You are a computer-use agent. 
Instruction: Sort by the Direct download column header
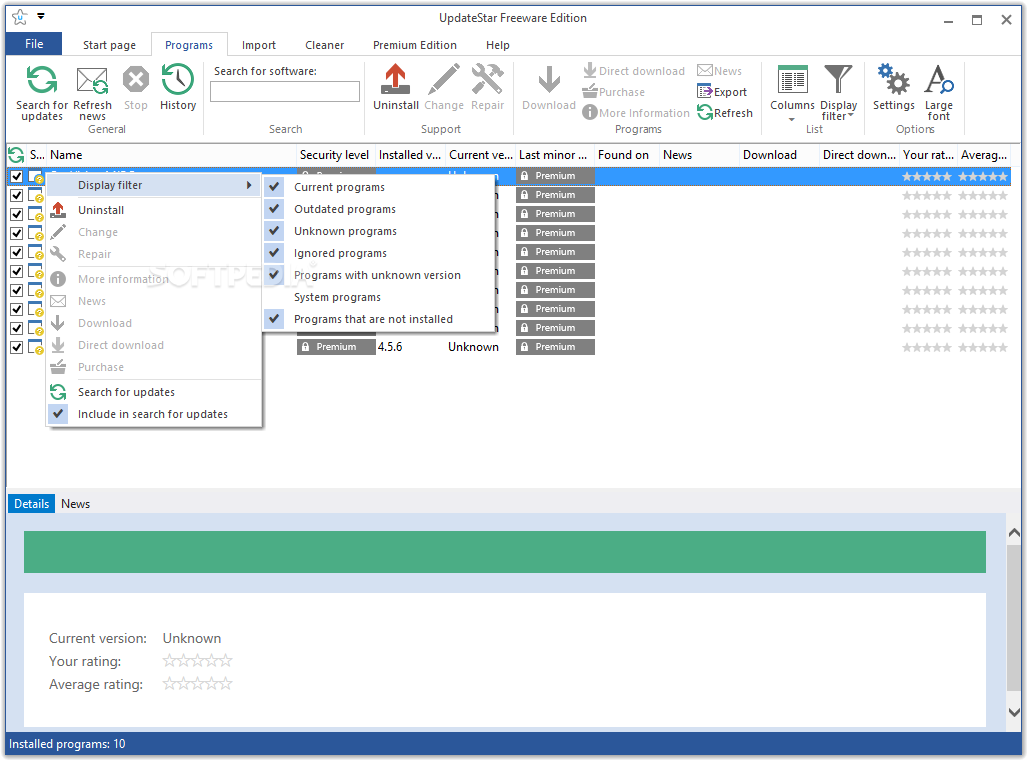click(x=859, y=155)
